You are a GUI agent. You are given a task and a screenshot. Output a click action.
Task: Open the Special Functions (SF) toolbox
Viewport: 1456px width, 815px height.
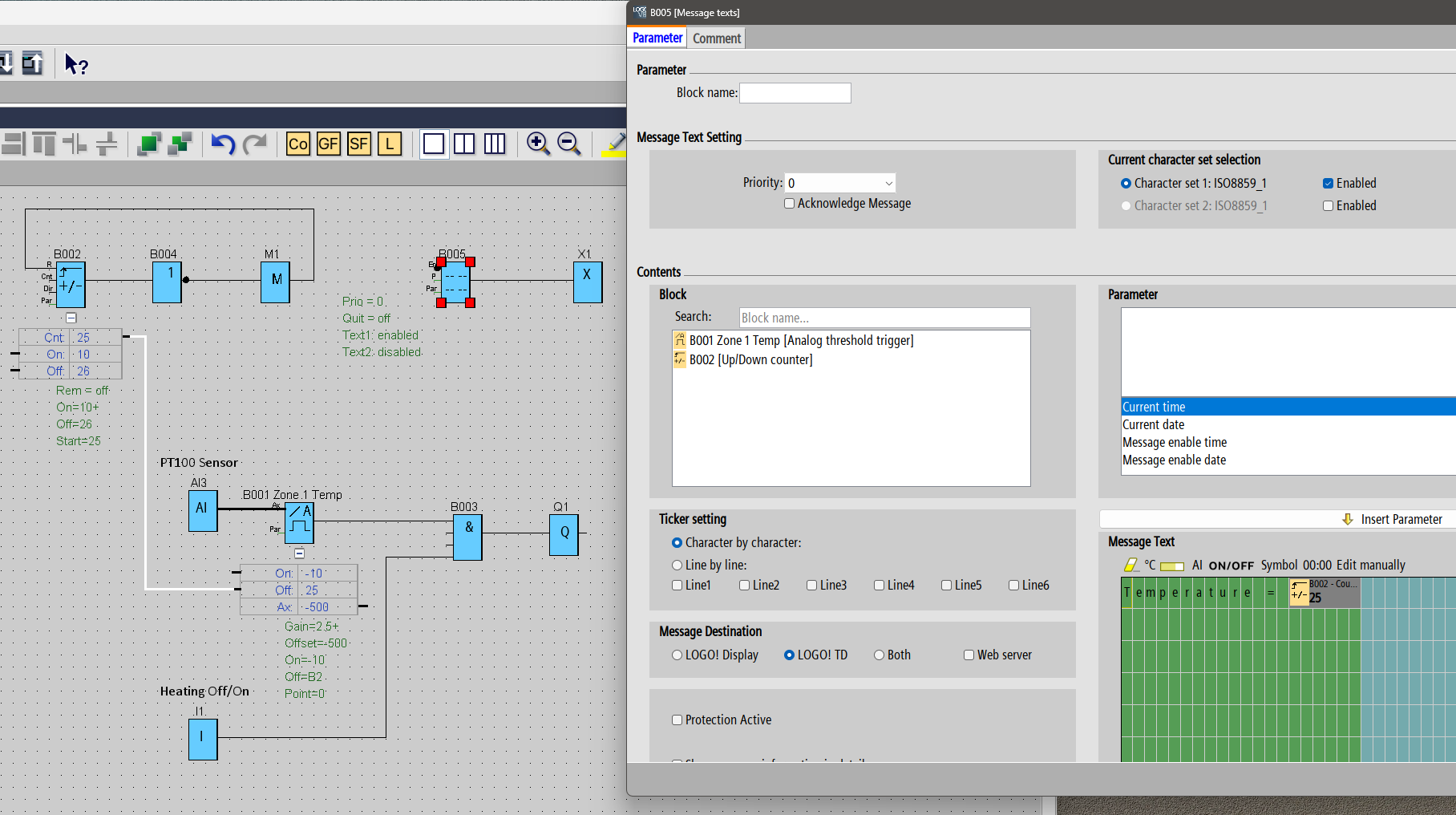[x=358, y=144]
